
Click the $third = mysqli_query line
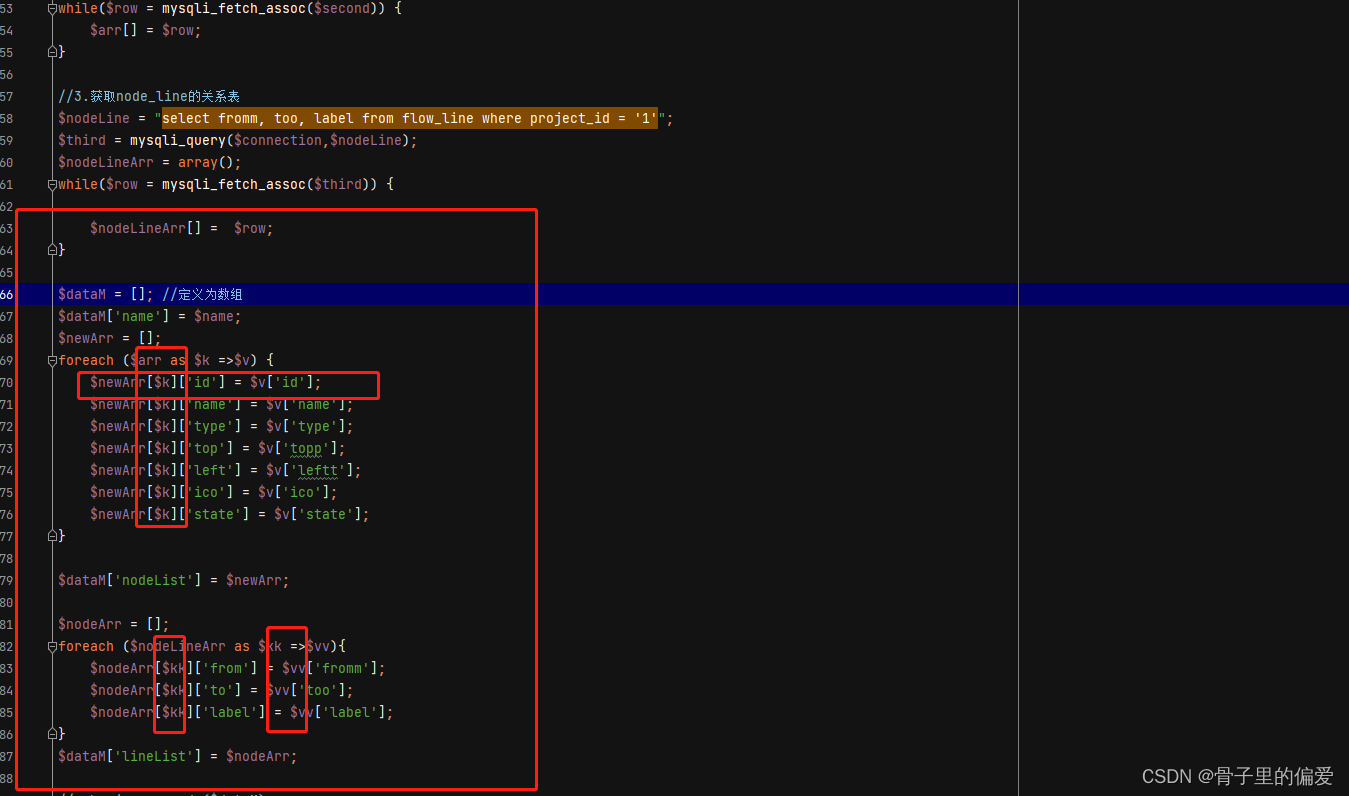(238, 140)
